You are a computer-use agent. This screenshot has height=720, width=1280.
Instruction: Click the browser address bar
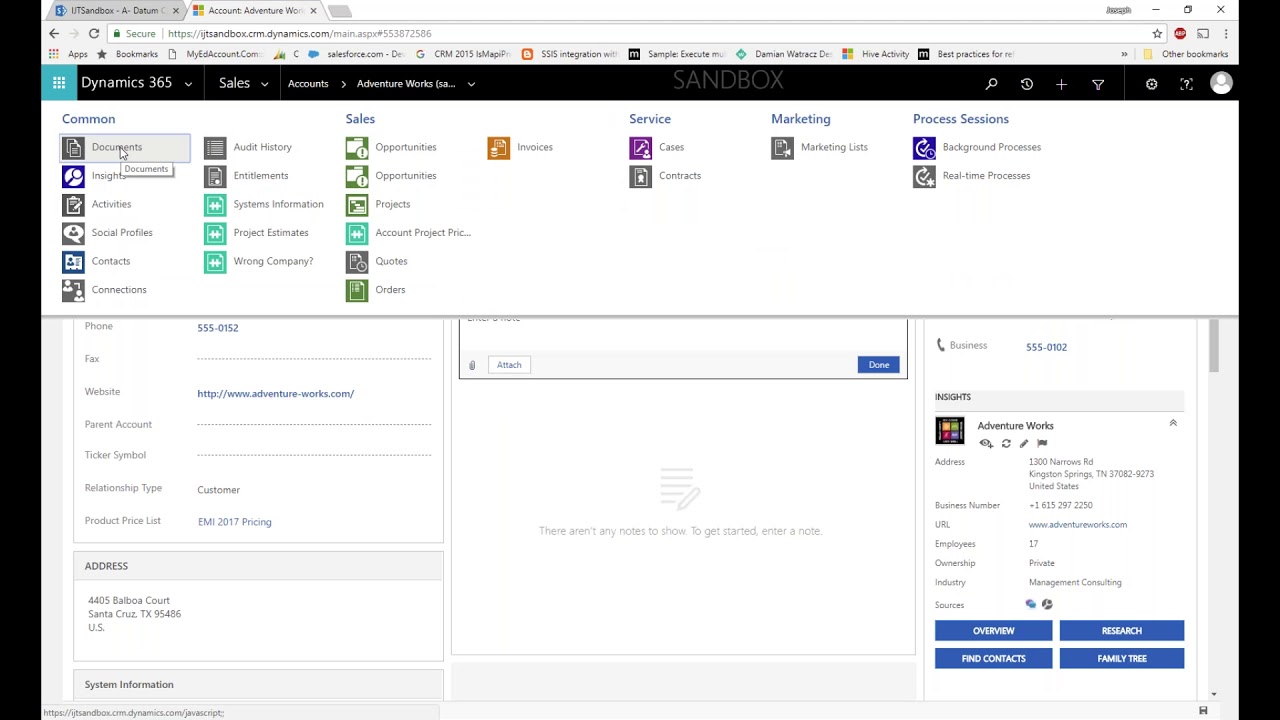[640, 34]
